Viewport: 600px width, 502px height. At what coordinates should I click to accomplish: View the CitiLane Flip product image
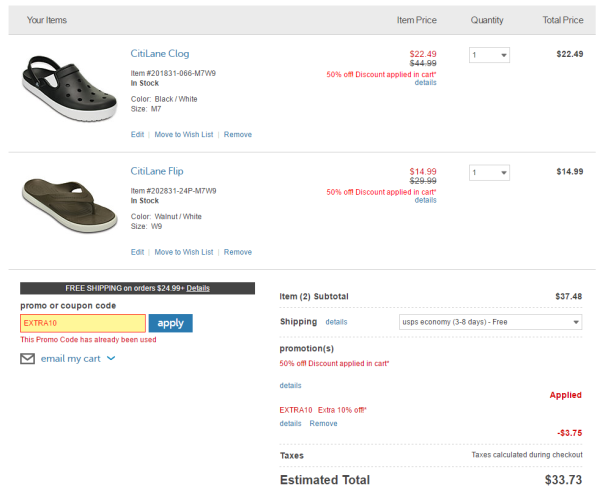tap(69, 205)
